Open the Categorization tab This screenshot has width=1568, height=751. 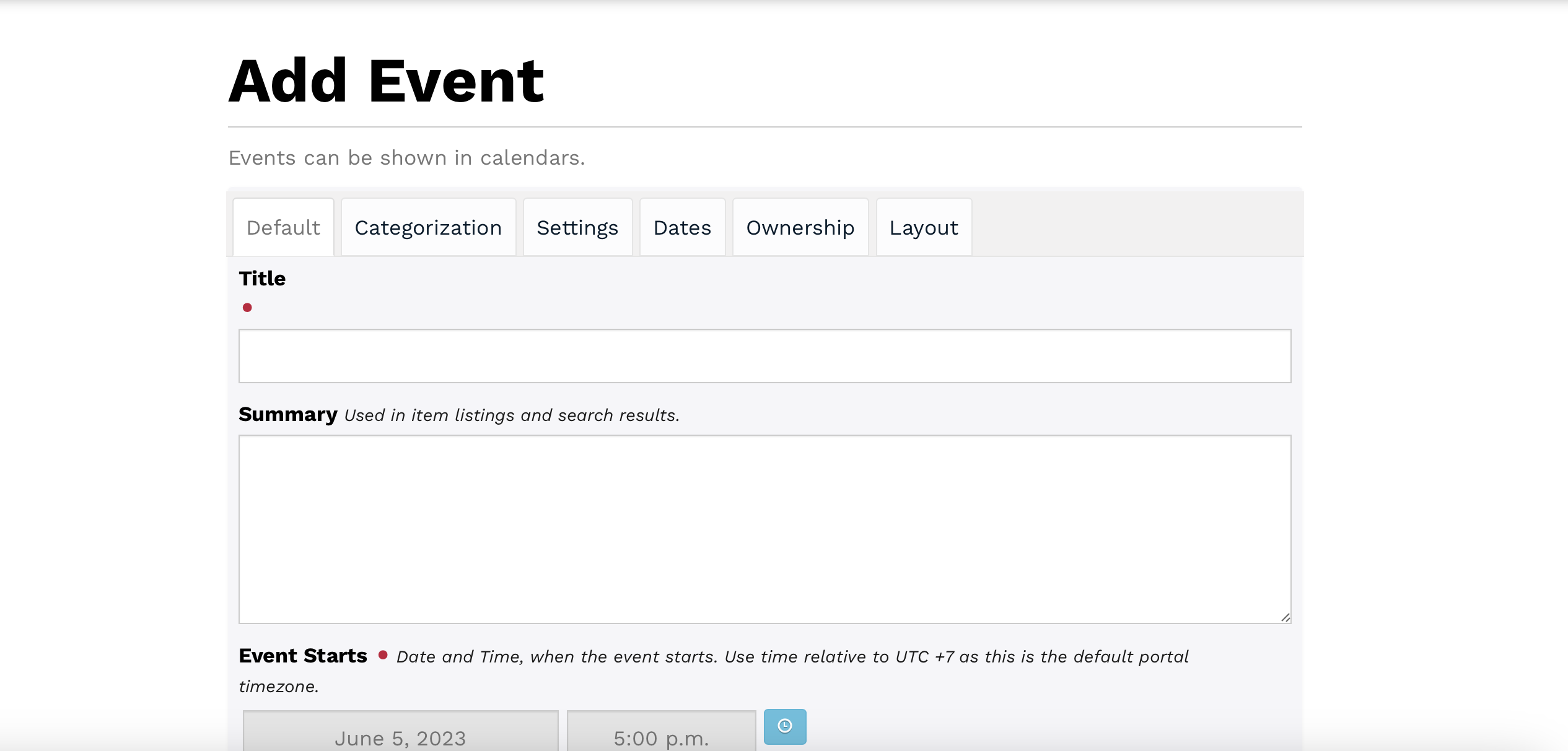[428, 228]
